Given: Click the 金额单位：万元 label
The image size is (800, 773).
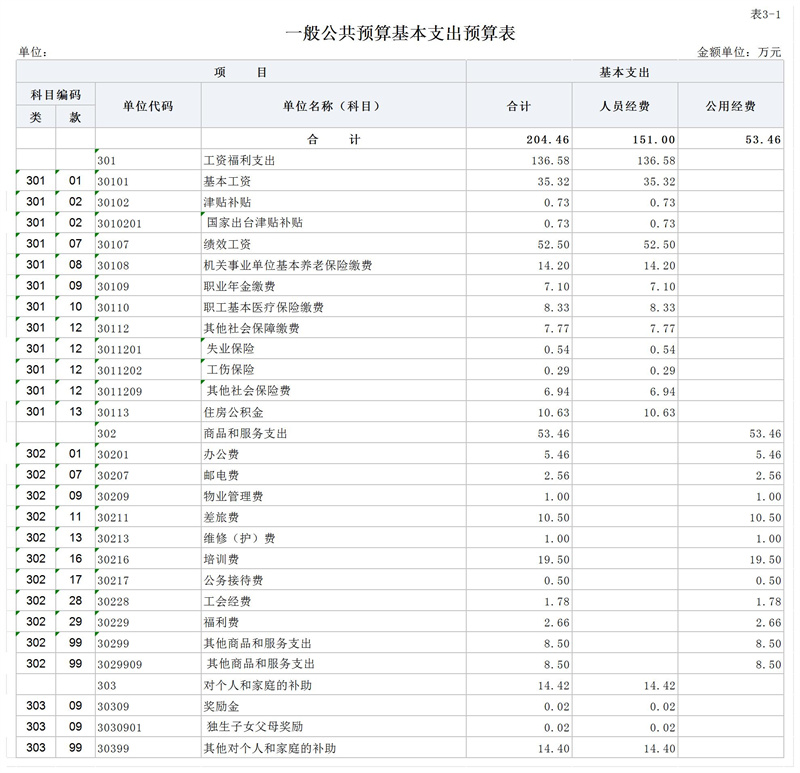Looking at the screenshot, I should [x=738, y=48].
